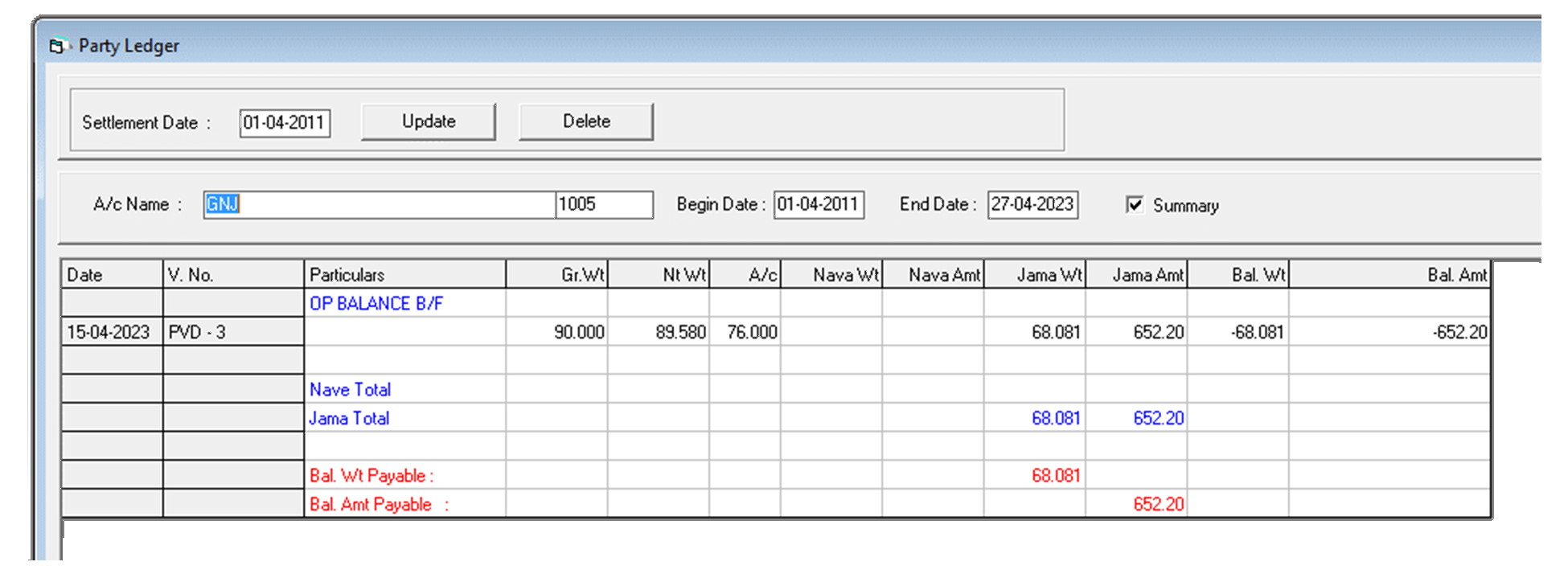Click the Party Ledger title text
The height and width of the screenshot is (570, 1568).
coord(129,46)
